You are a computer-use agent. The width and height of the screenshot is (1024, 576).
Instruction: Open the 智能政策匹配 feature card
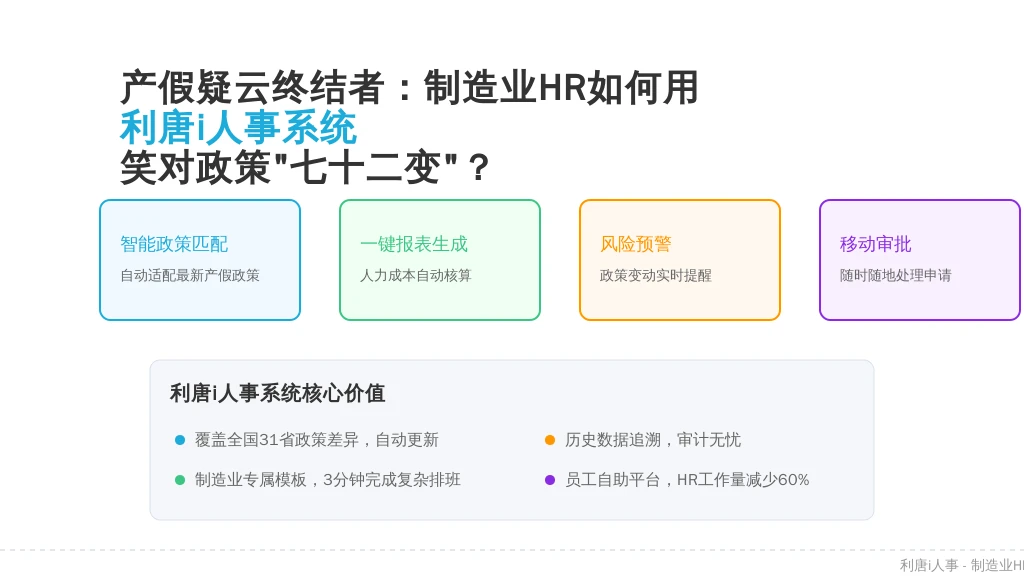[x=200, y=260]
